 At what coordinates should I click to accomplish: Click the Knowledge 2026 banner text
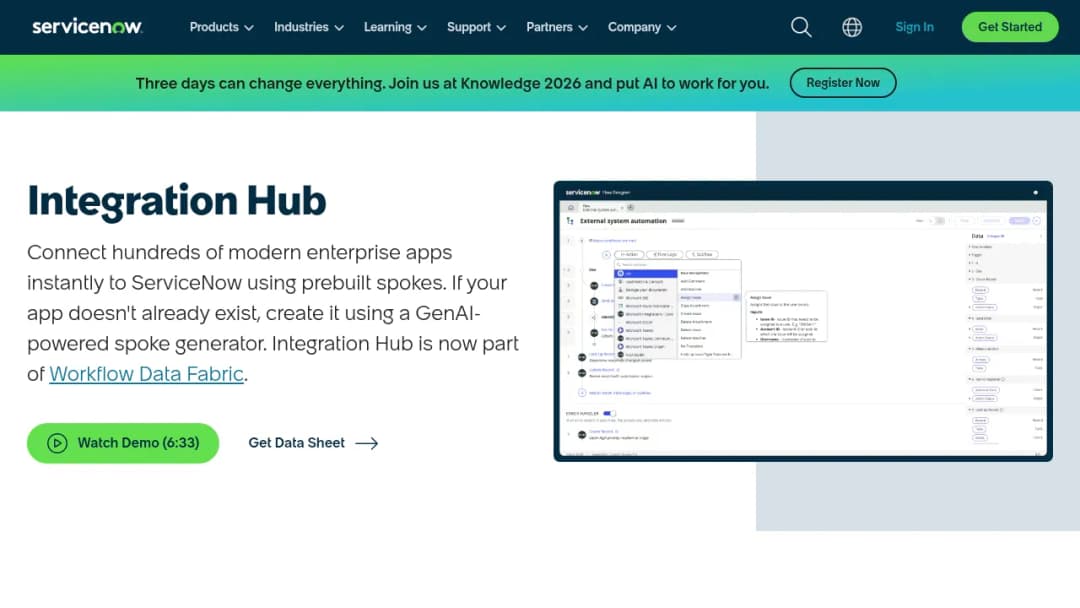pos(452,83)
